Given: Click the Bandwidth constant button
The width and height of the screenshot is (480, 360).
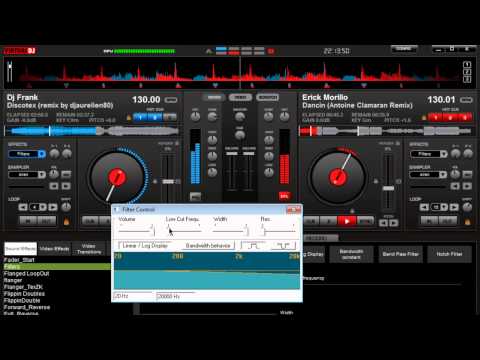Looking at the screenshot, I should [351, 254].
